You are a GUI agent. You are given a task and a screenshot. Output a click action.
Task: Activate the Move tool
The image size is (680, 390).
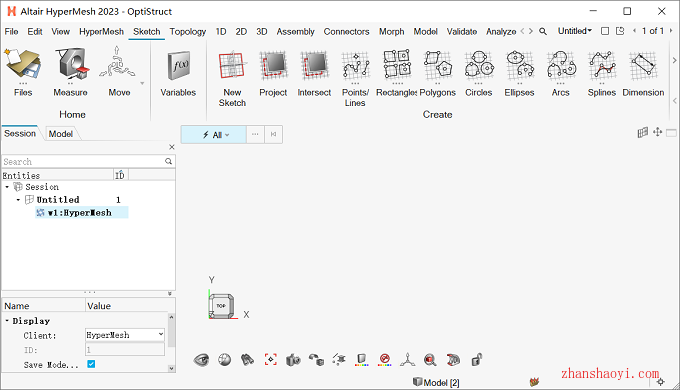coord(119,72)
